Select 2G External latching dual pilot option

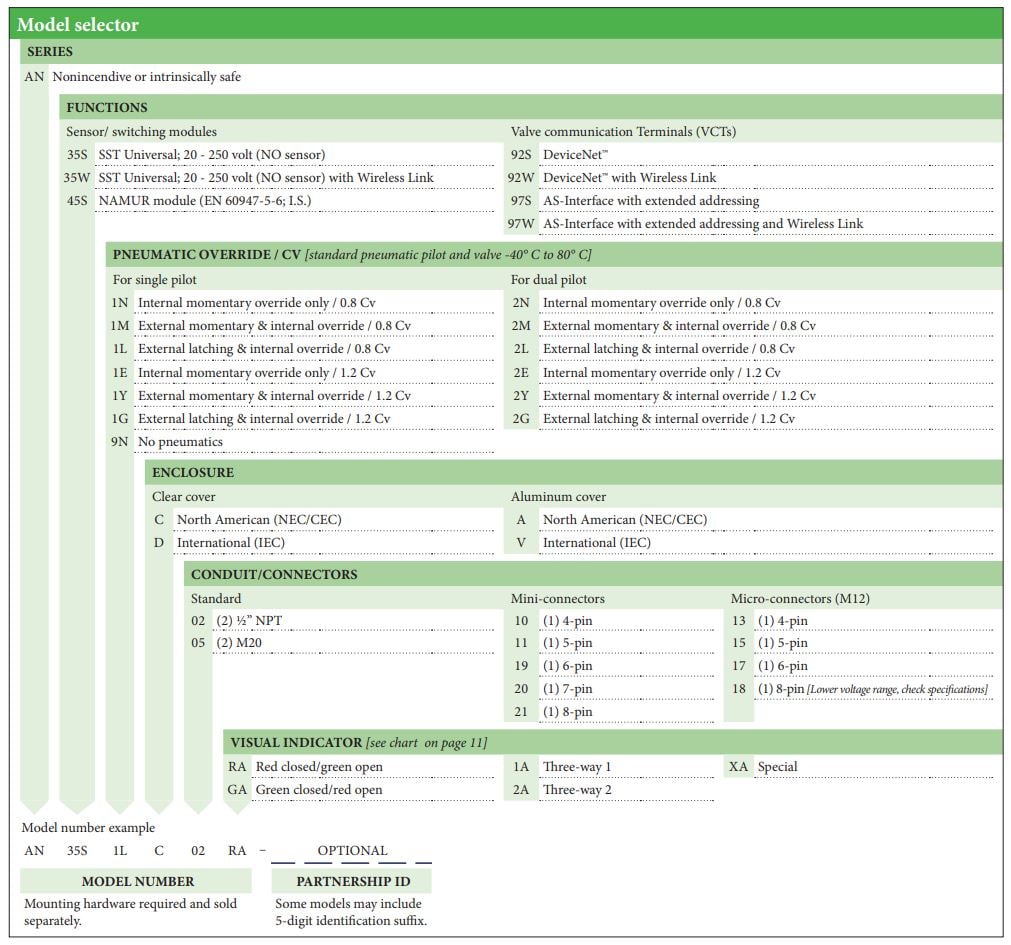668,419
